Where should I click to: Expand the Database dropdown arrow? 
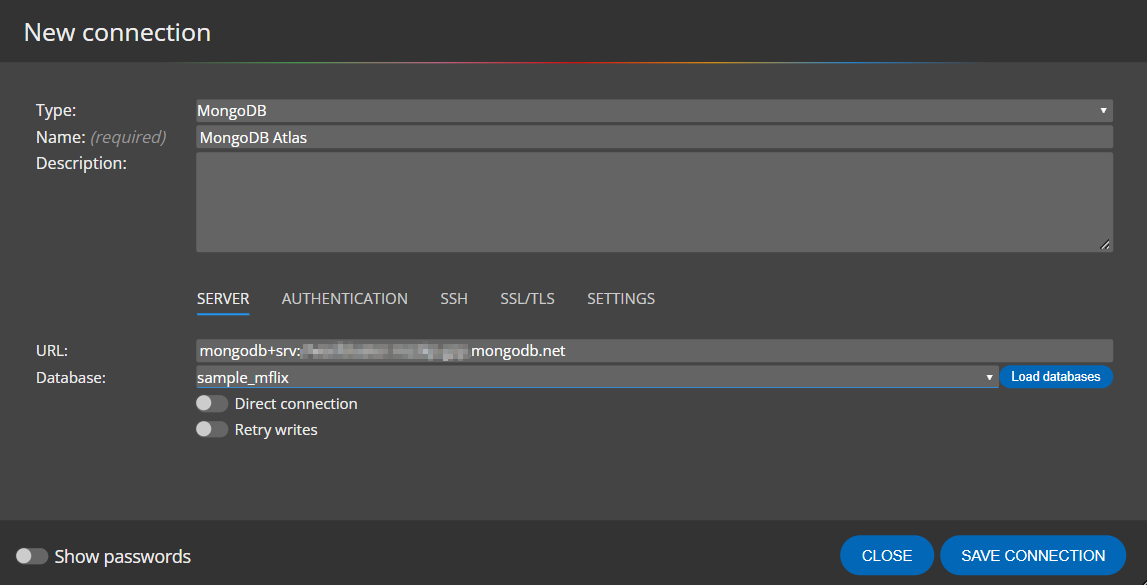click(989, 377)
